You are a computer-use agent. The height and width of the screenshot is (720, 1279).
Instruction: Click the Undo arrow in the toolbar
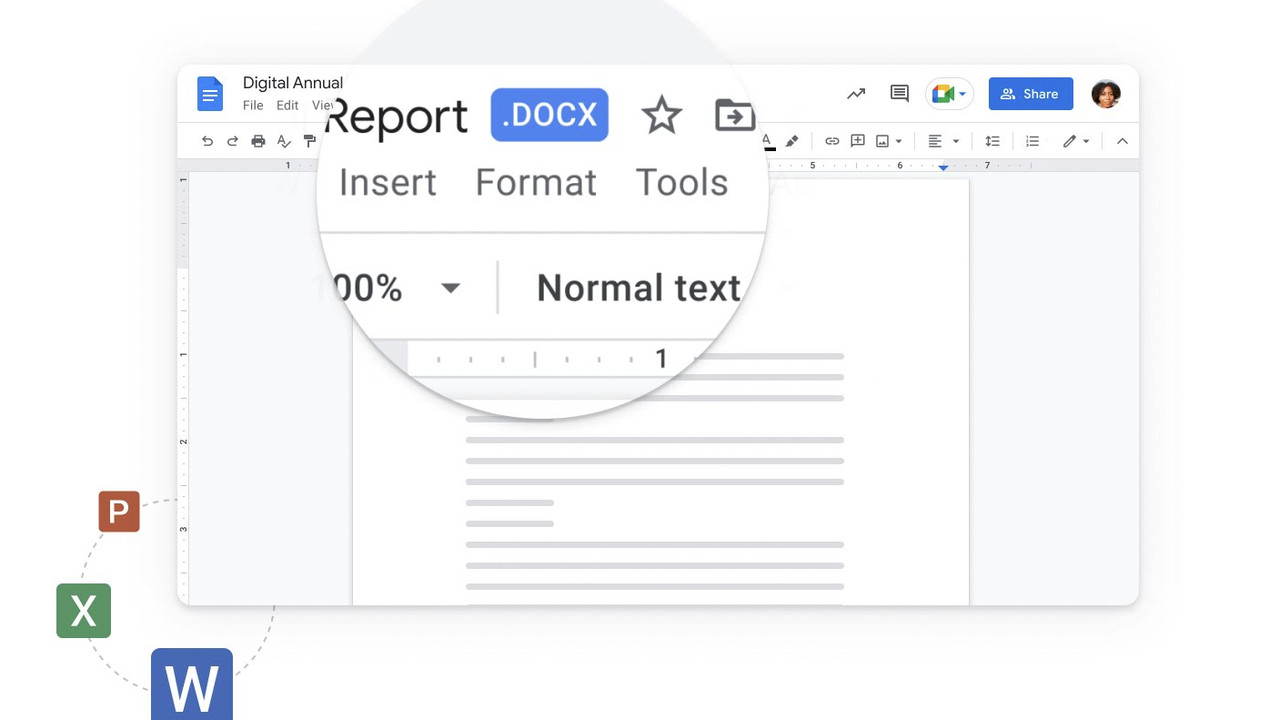(x=207, y=142)
